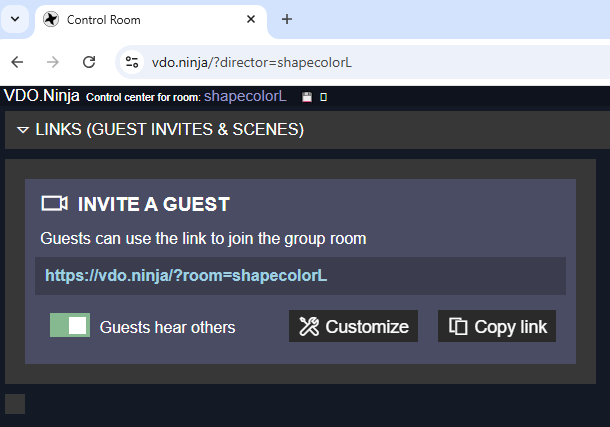Click the save room settings disk icon
The image size is (610, 427).
pyautogui.click(x=307, y=97)
